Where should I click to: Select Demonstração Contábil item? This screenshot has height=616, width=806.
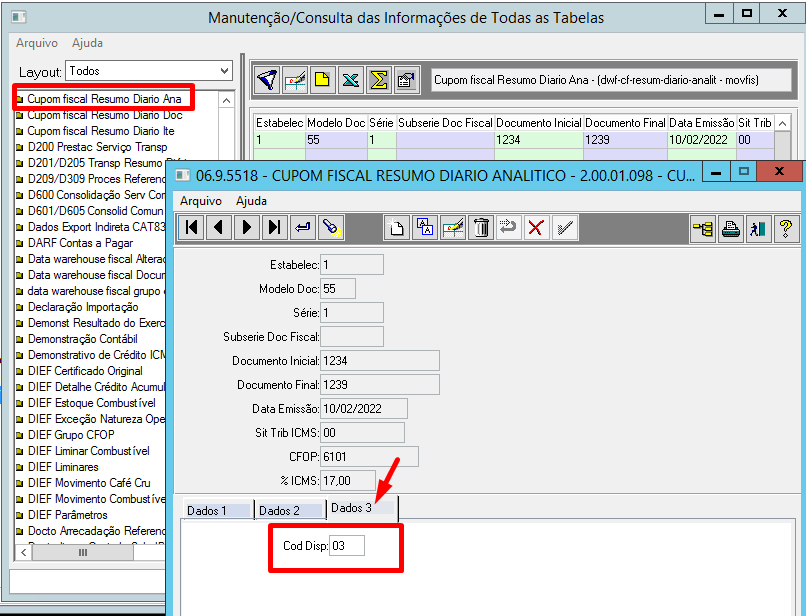point(82,339)
